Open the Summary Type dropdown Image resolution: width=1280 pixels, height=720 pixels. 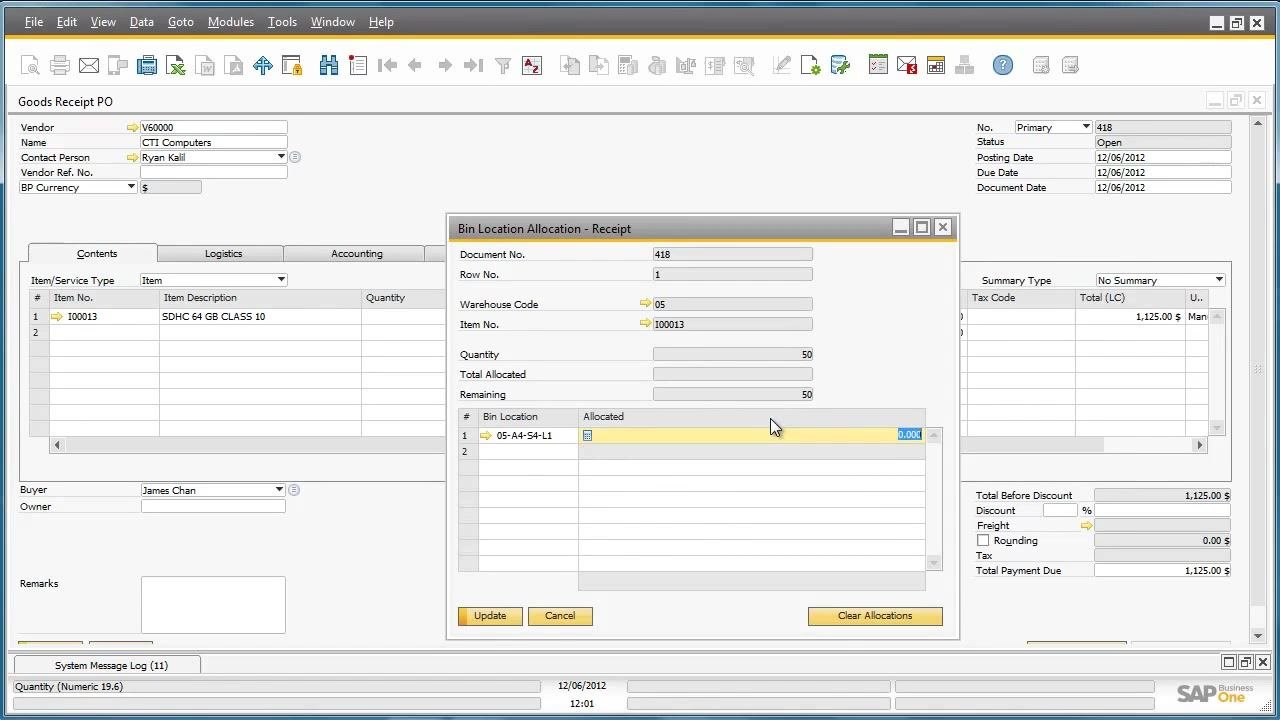pyautogui.click(x=1219, y=280)
